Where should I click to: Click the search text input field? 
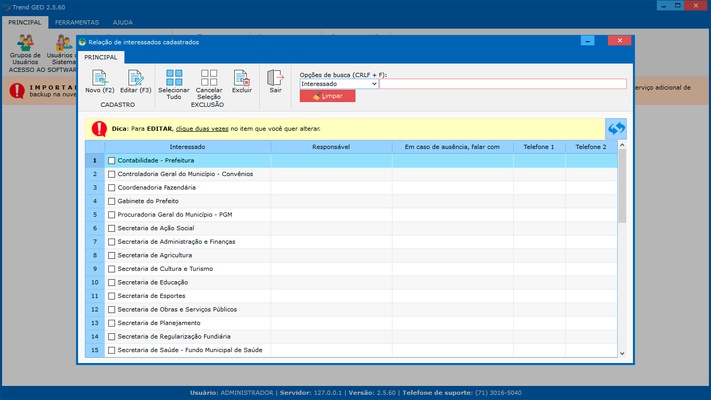click(x=503, y=84)
